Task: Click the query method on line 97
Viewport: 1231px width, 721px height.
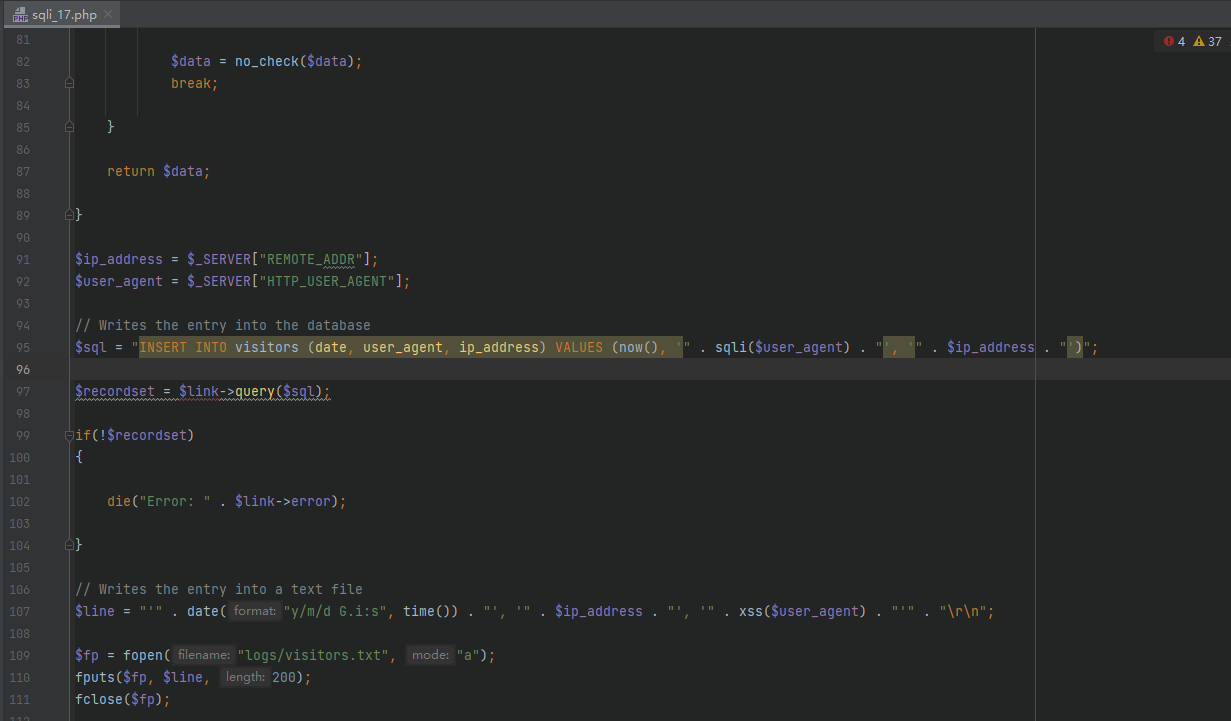Action: [255, 392]
